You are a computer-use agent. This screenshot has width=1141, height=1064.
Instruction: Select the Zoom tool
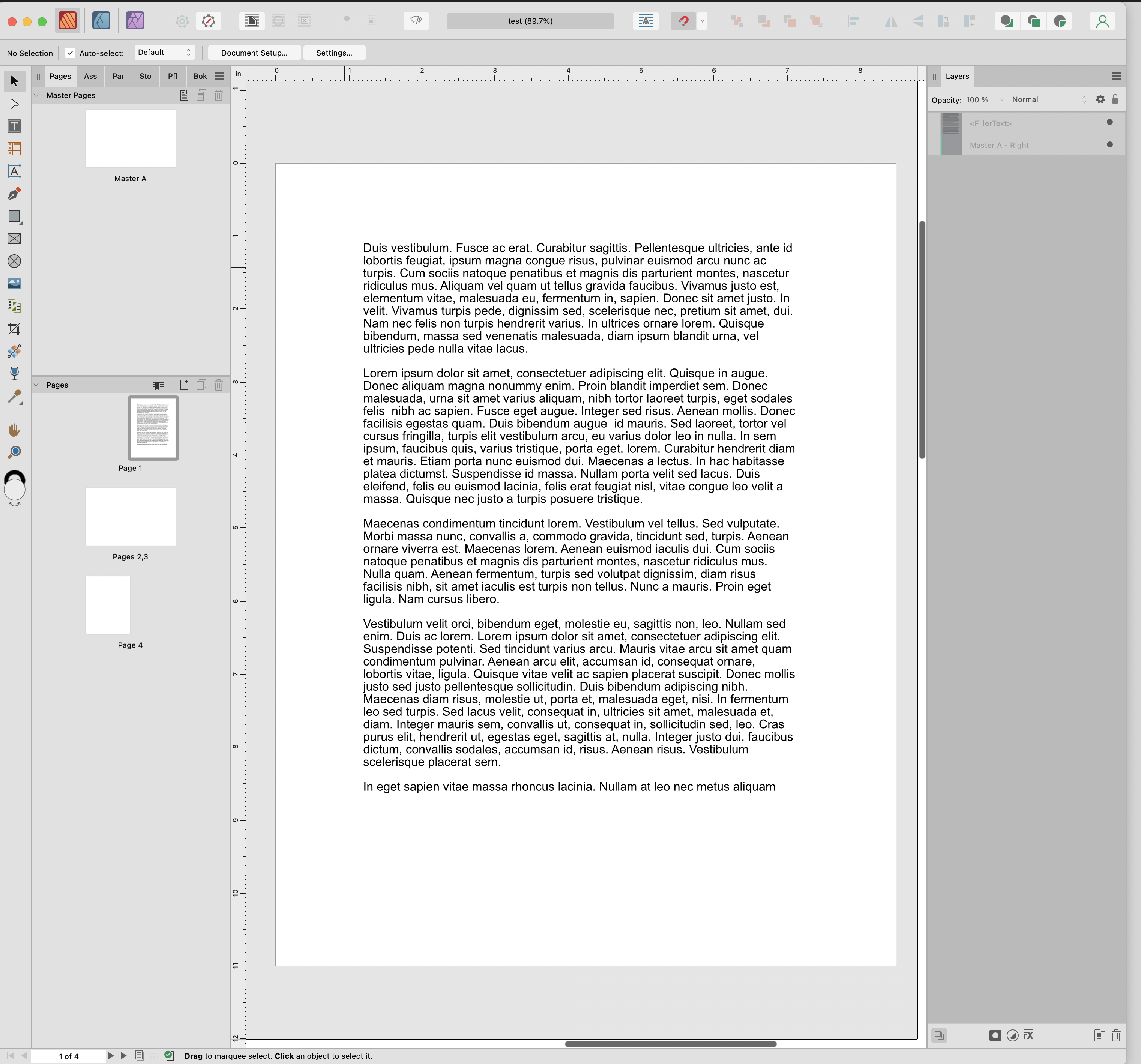click(14, 452)
